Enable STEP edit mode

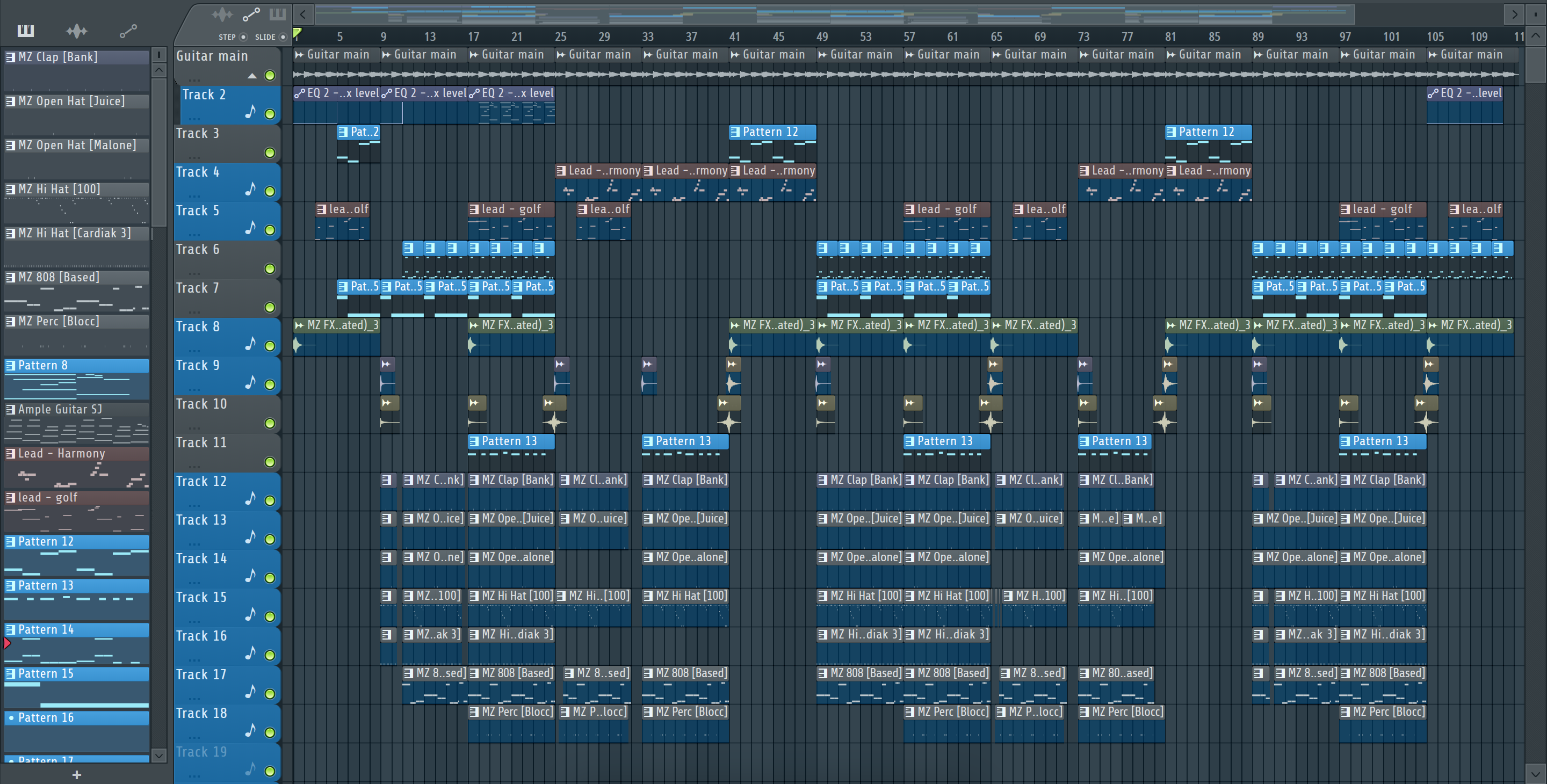click(243, 37)
